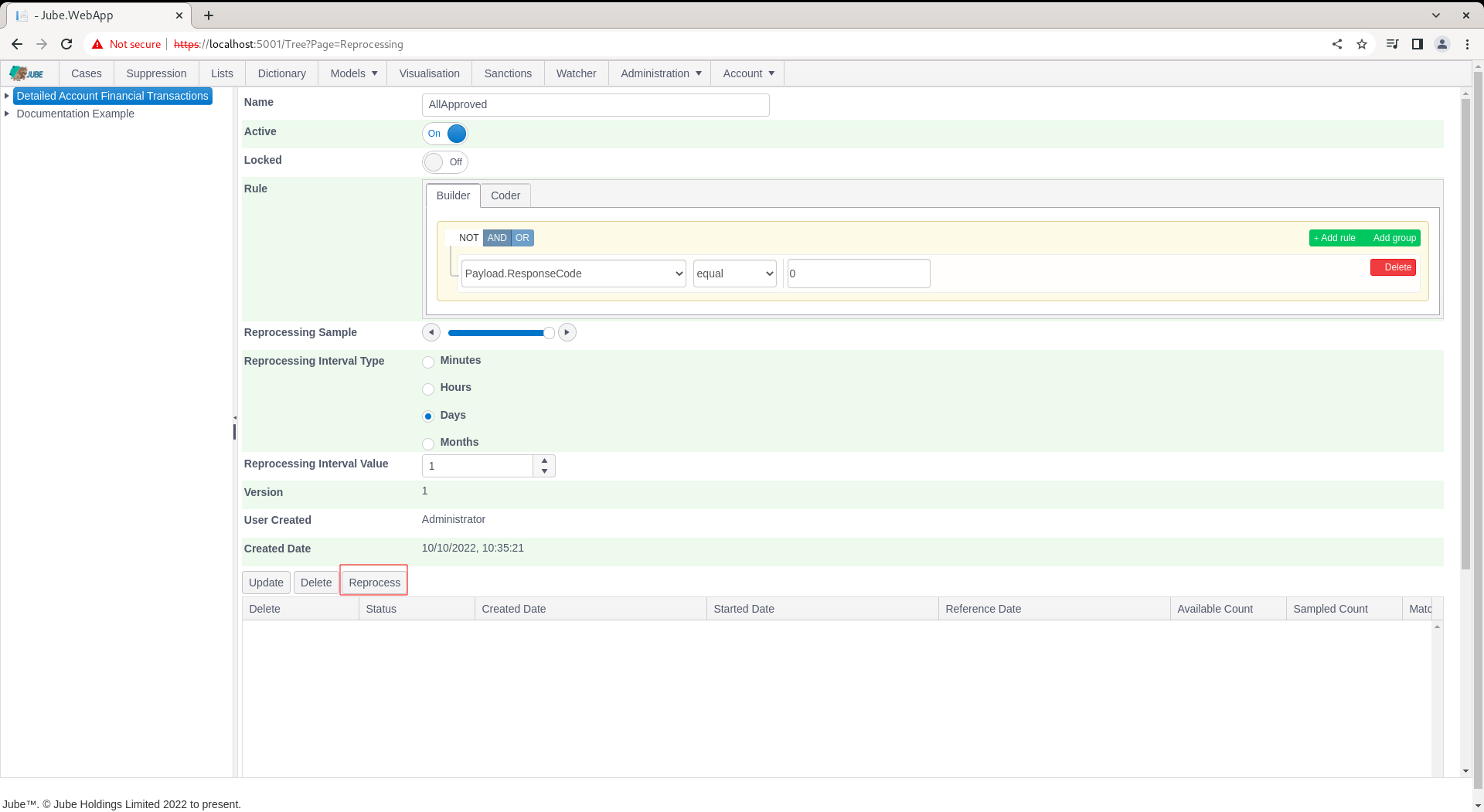Sort by the Created Date column header
Screen dimensions: 1484x812
click(591, 609)
